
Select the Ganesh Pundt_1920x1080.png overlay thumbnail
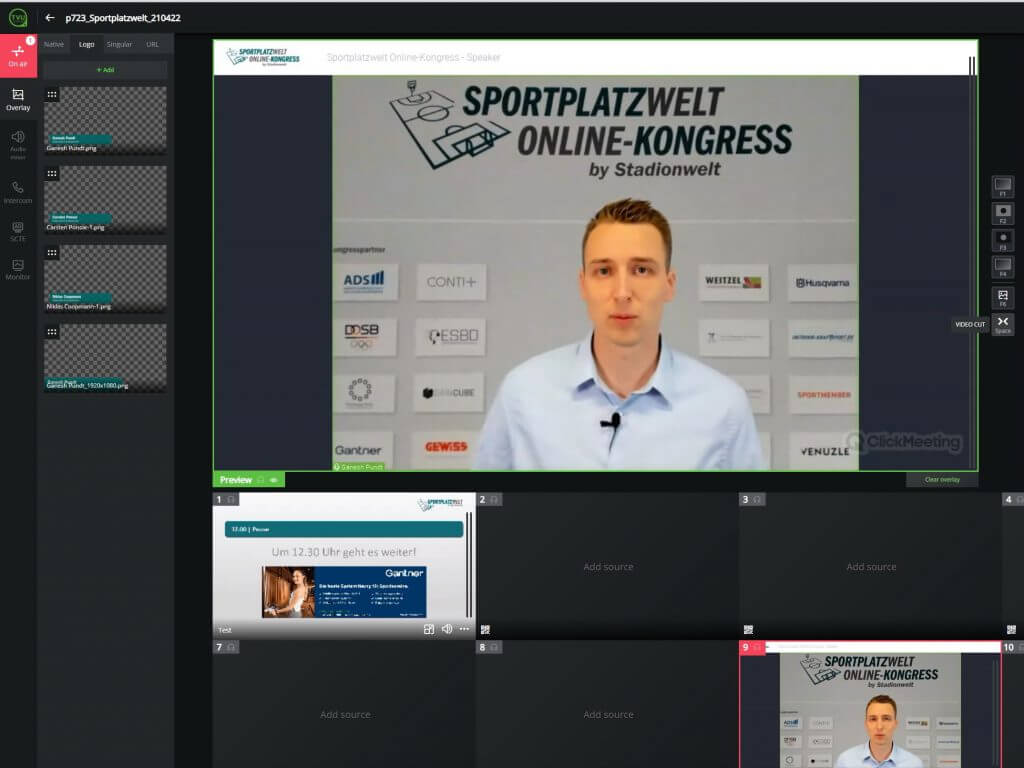[105, 358]
